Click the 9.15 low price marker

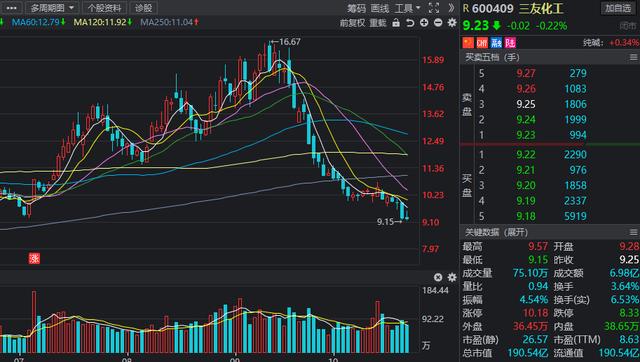pyautogui.click(x=389, y=222)
